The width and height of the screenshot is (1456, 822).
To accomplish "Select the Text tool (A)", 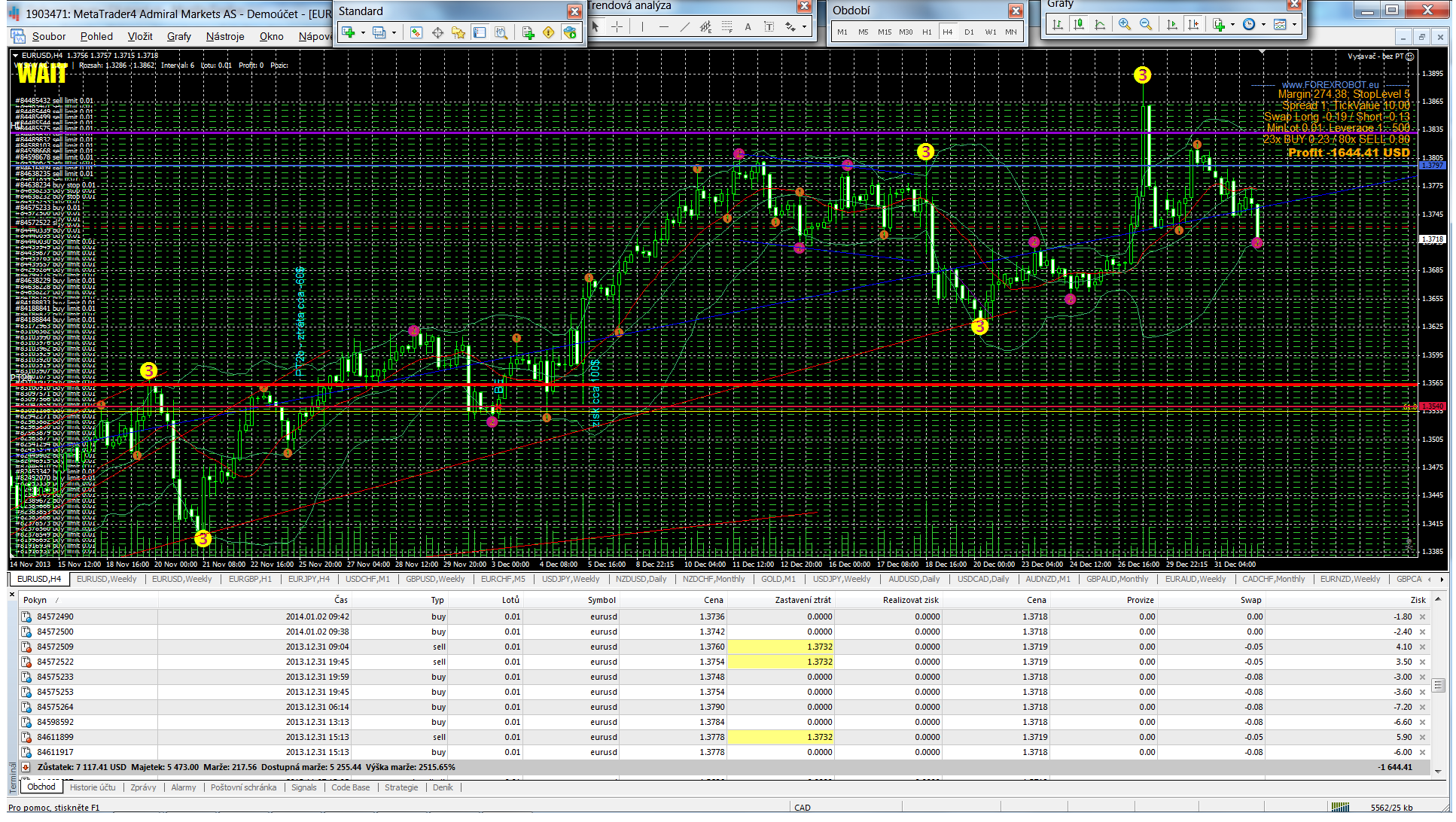I will [x=748, y=26].
